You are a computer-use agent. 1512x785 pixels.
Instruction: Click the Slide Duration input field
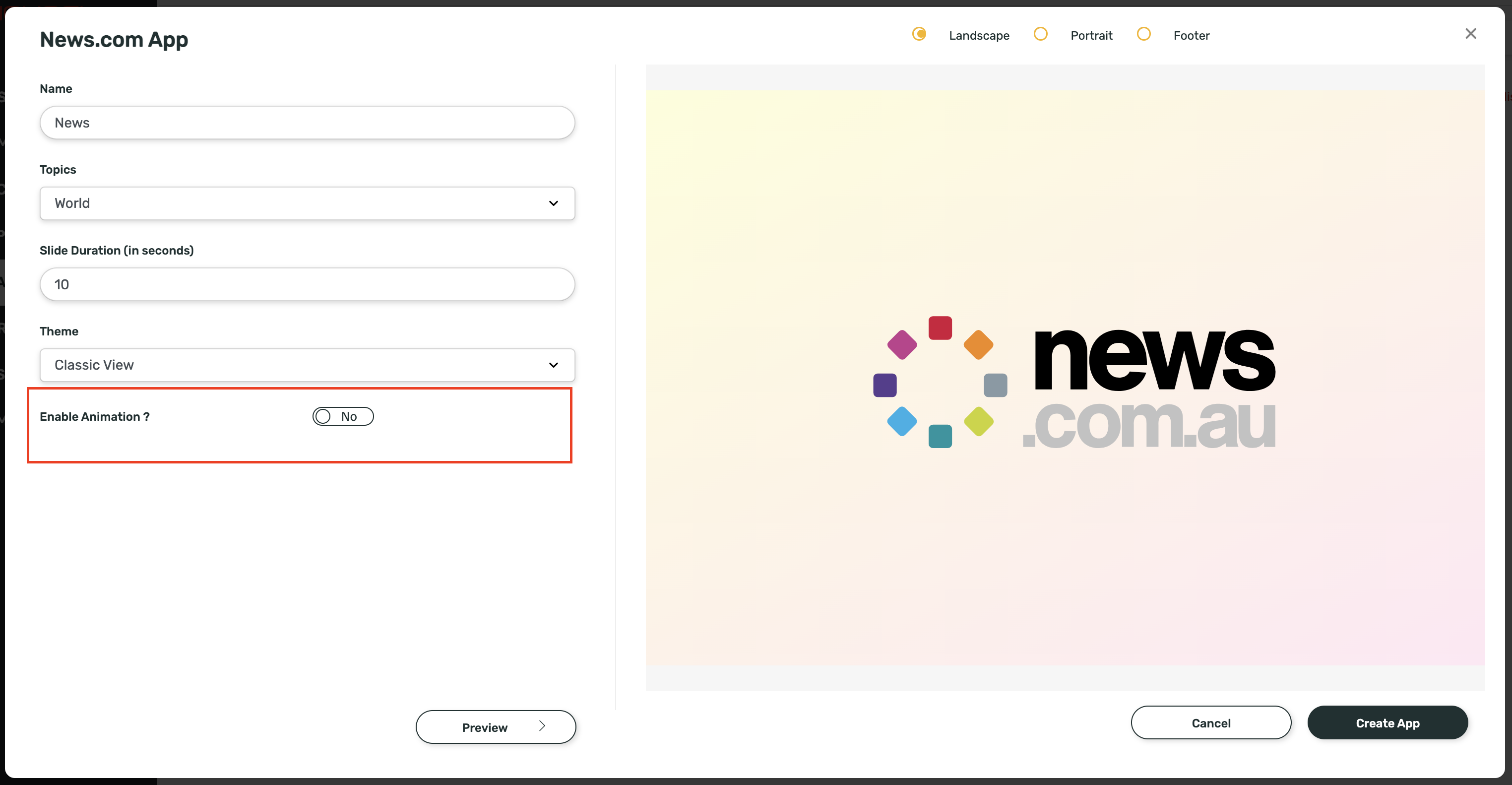(x=307, y=284)
